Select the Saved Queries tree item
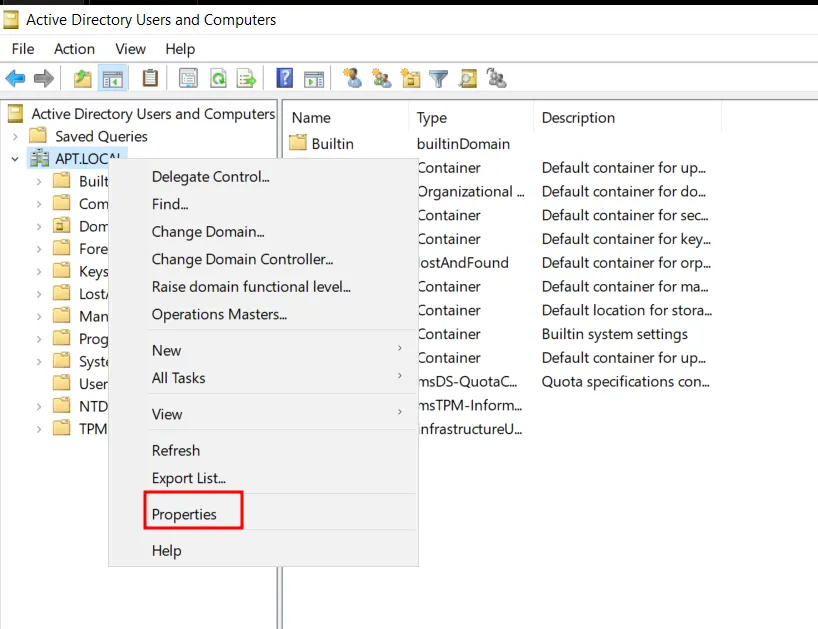 click(101, 137)
